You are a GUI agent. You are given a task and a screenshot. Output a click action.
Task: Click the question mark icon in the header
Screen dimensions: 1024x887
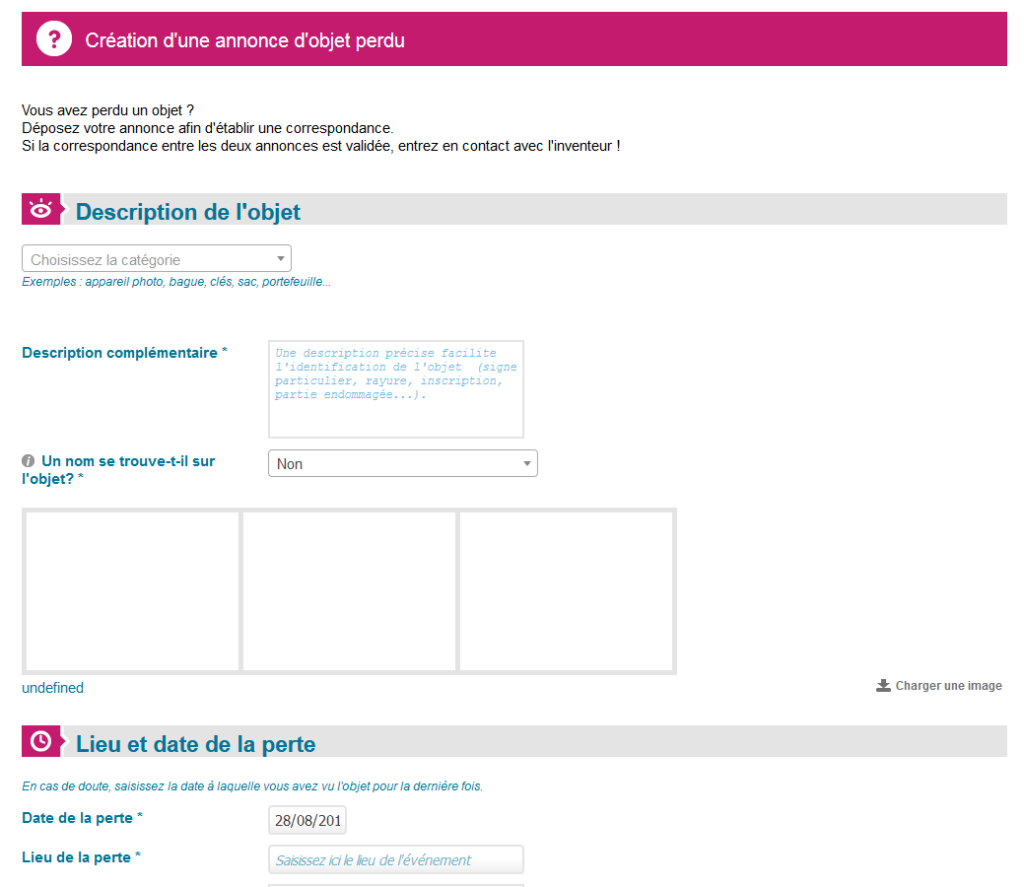click(x=54, y=40)
